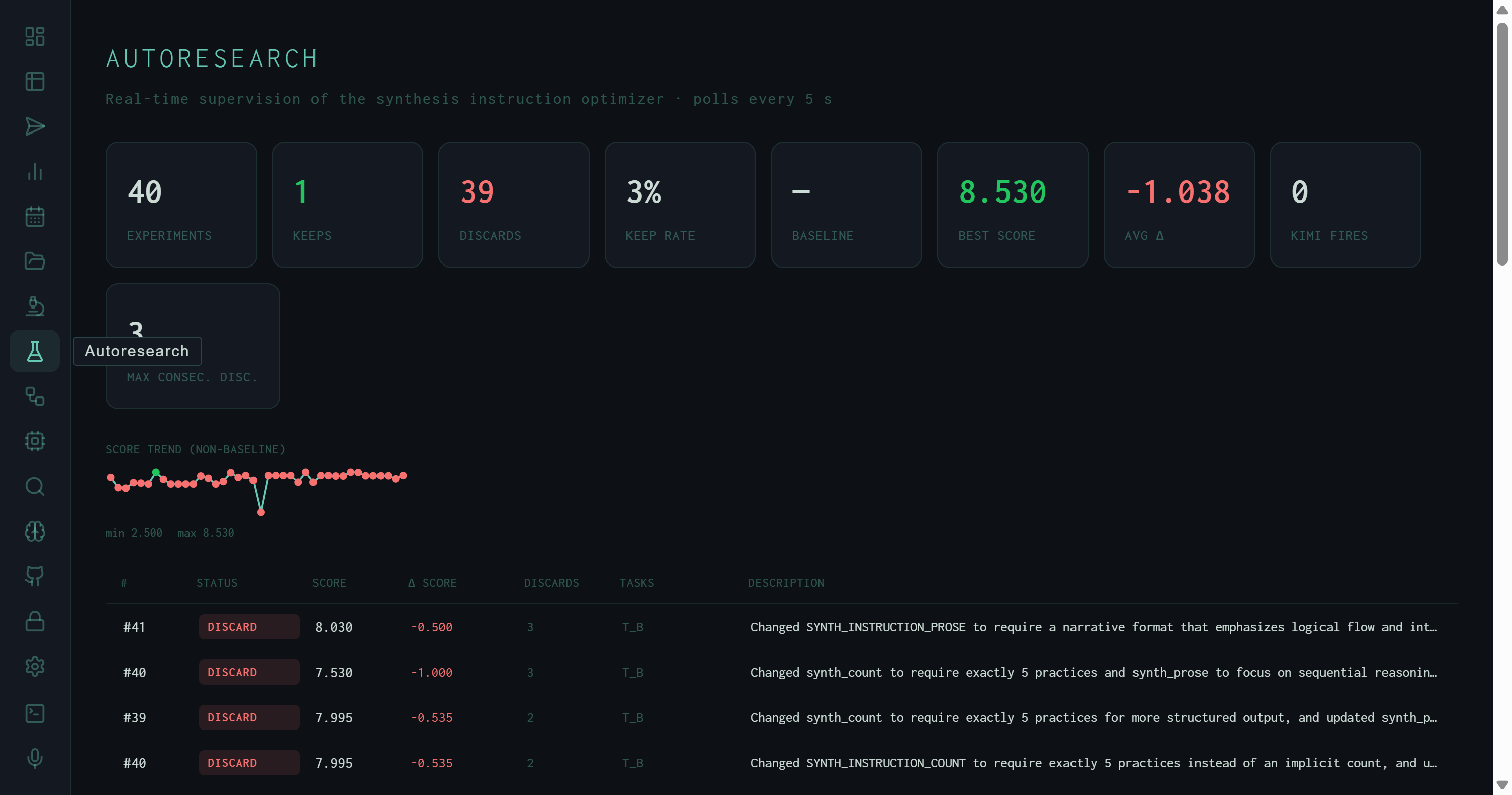Viewport: 1512px width, 795px height.
Task: Click the KEEPS card showing 1
Action: tap(347, 205)
